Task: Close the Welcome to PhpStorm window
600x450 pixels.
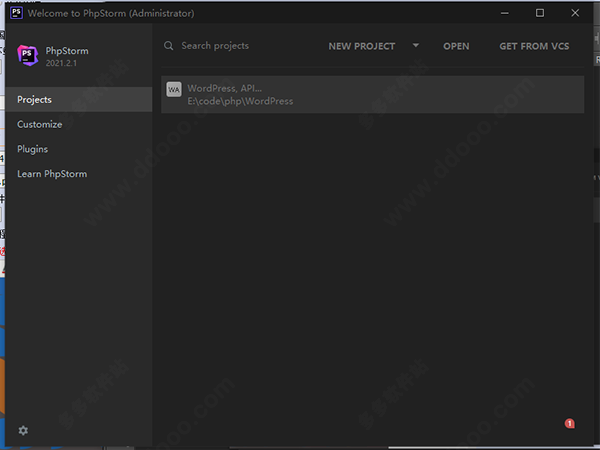Action: (575, 13)
